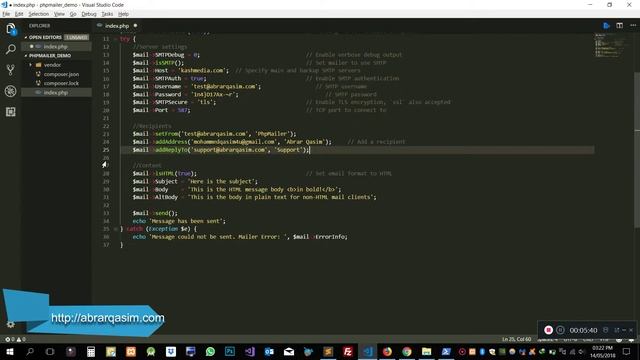Image resolution: width=640 pixels, height=360 pixels.
Task: Open composer.json in the explorer
Action: click(x=61, y=74)
